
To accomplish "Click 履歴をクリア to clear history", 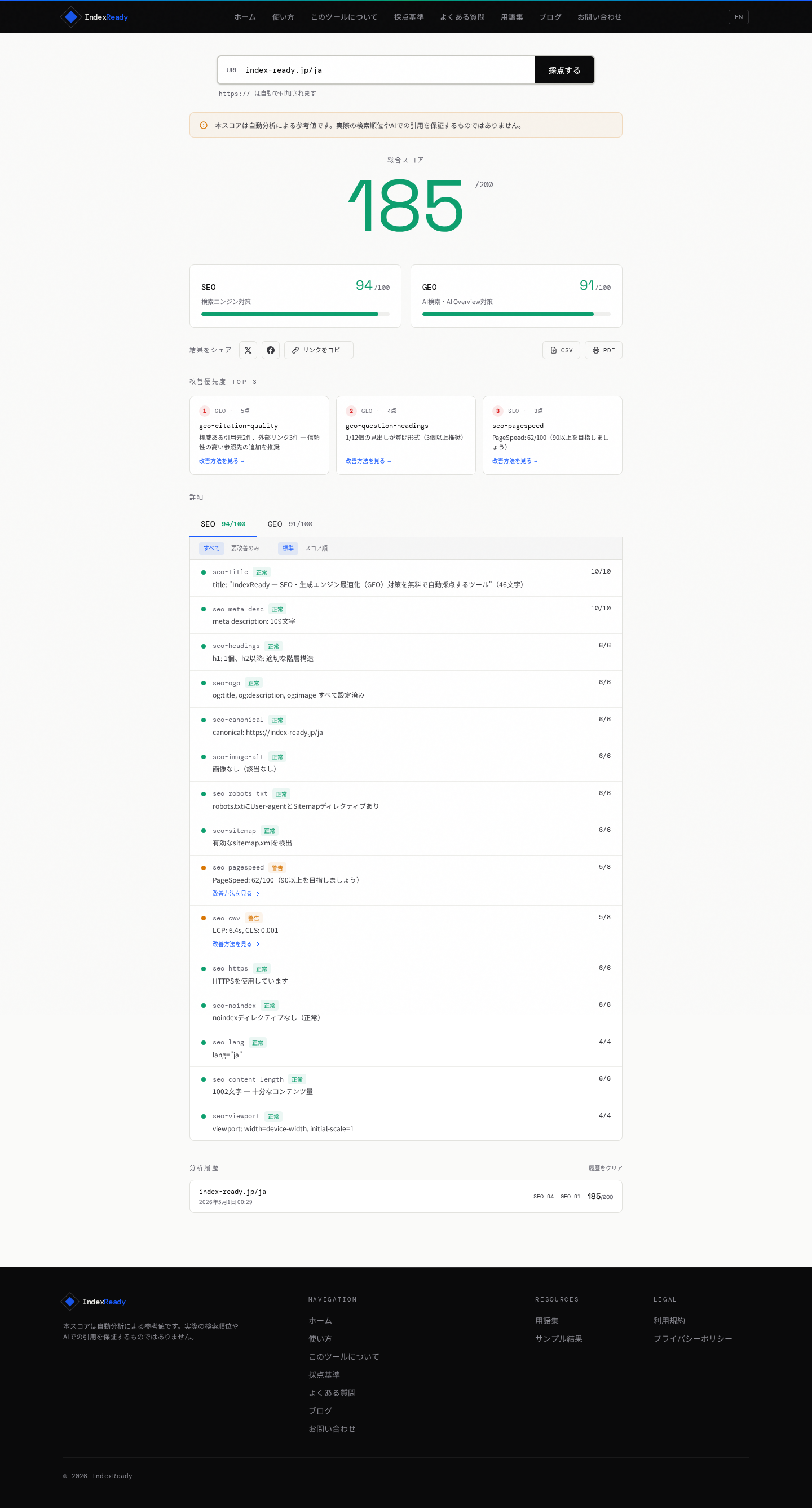I will coord(606,1168).
